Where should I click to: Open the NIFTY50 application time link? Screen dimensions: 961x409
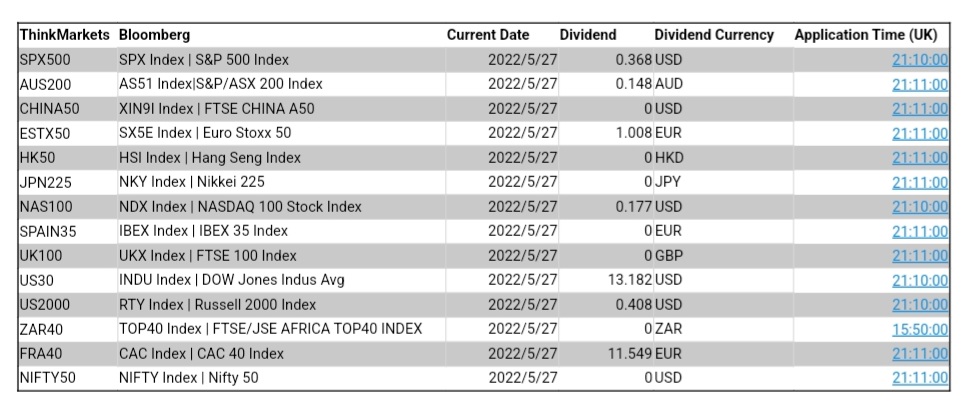click(x=919, y=378)
